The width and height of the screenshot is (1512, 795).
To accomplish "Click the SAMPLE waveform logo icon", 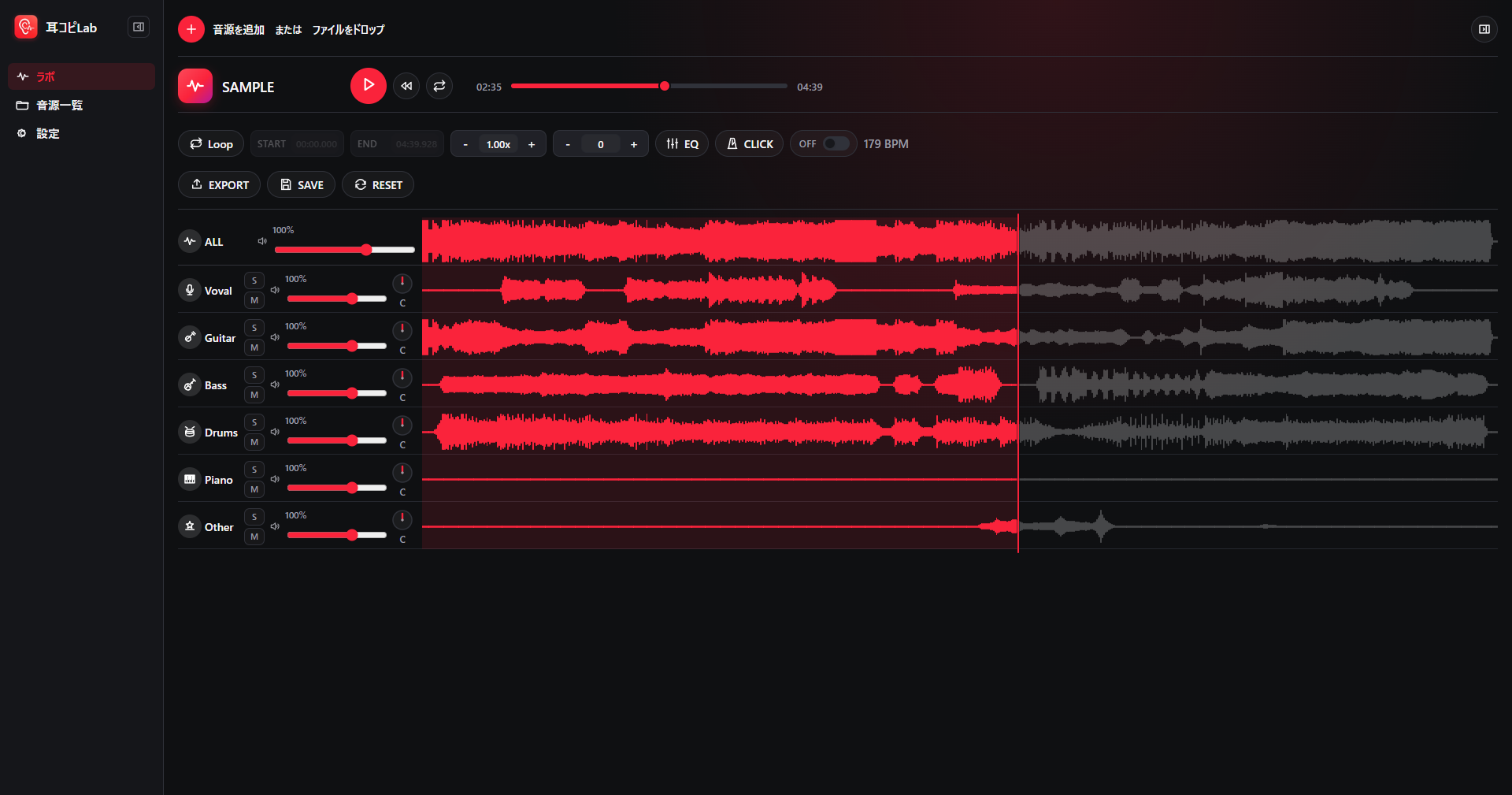I will tap(195, 87).
